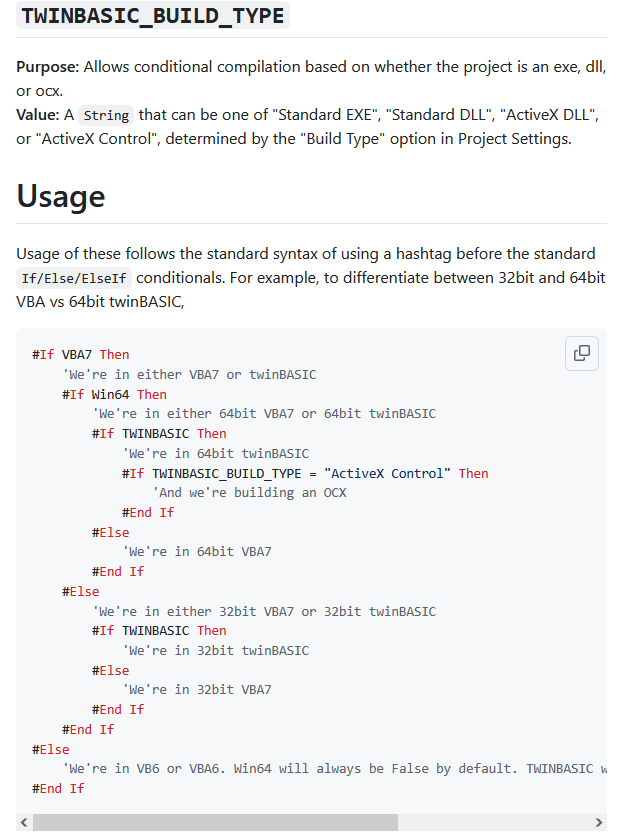Click the horizontal scrollbar left arrow
The height and width of the screenshot is (837, 622).
click(x=24, y=822)
